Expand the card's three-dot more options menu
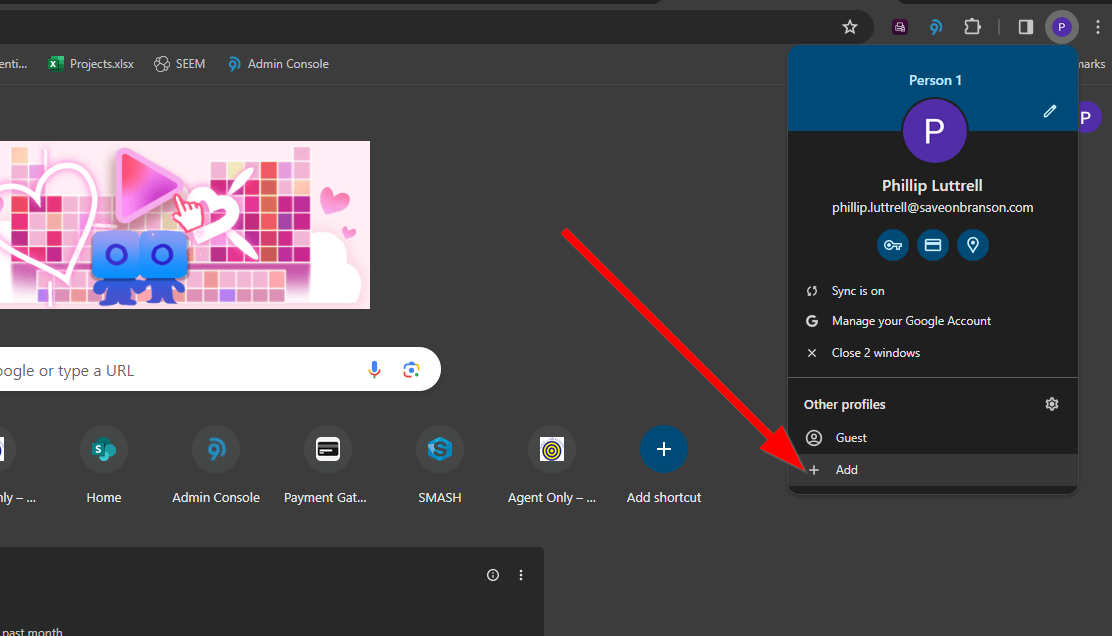 521,575
